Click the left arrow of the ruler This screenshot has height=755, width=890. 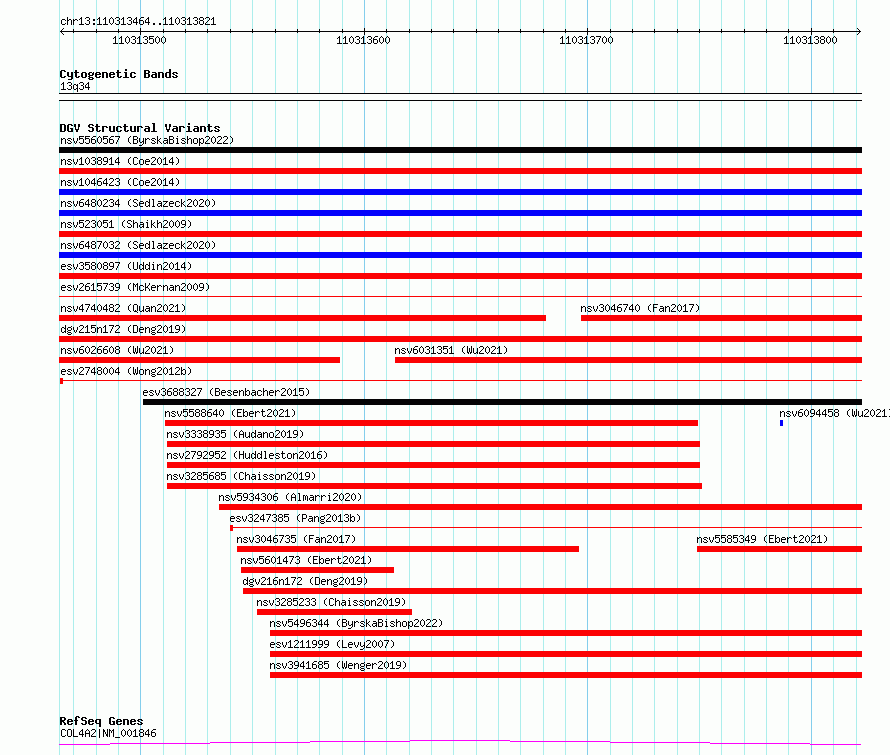[x=62, y=32]
